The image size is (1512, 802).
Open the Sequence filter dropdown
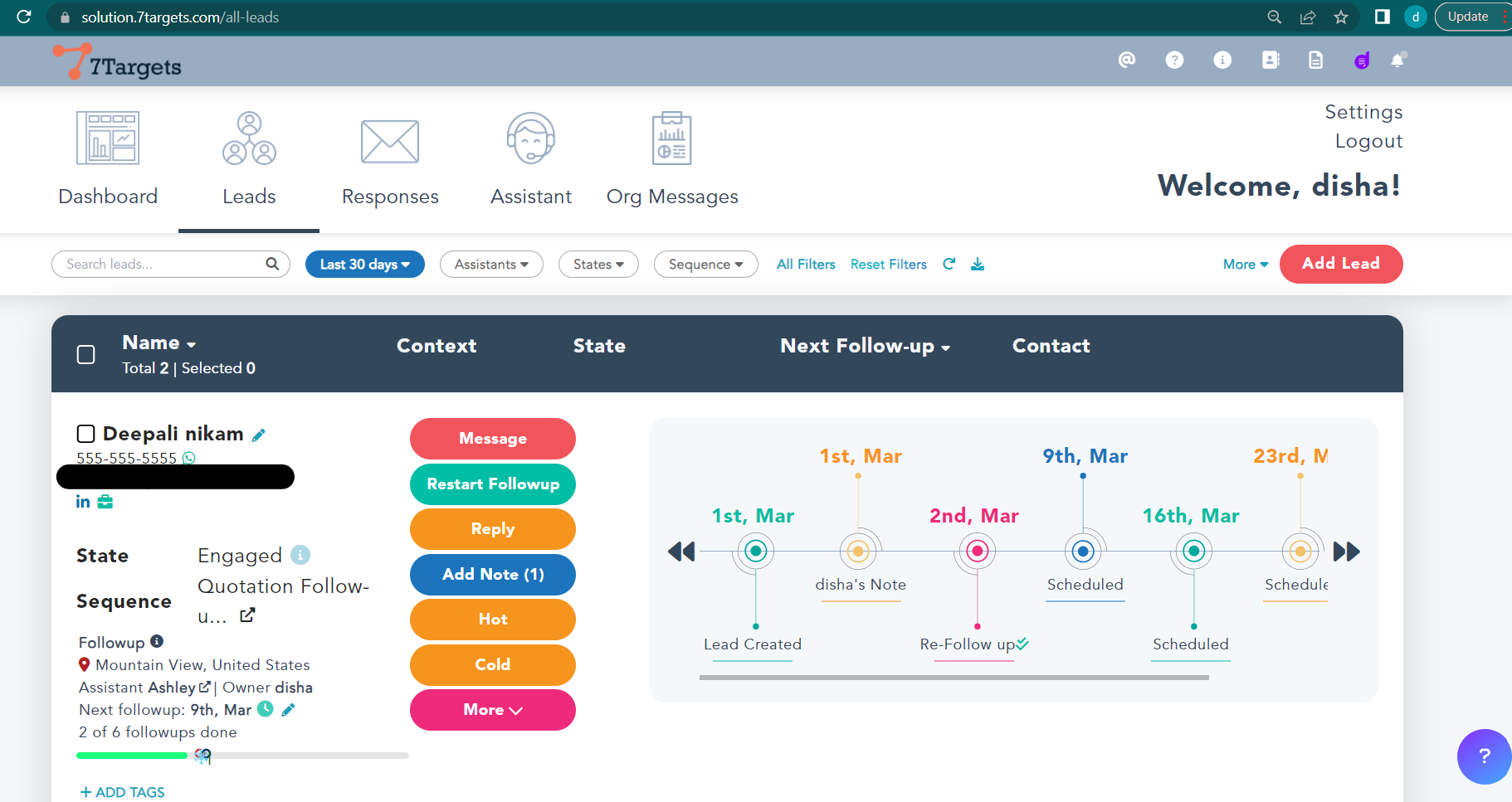(x=705, y=265)
